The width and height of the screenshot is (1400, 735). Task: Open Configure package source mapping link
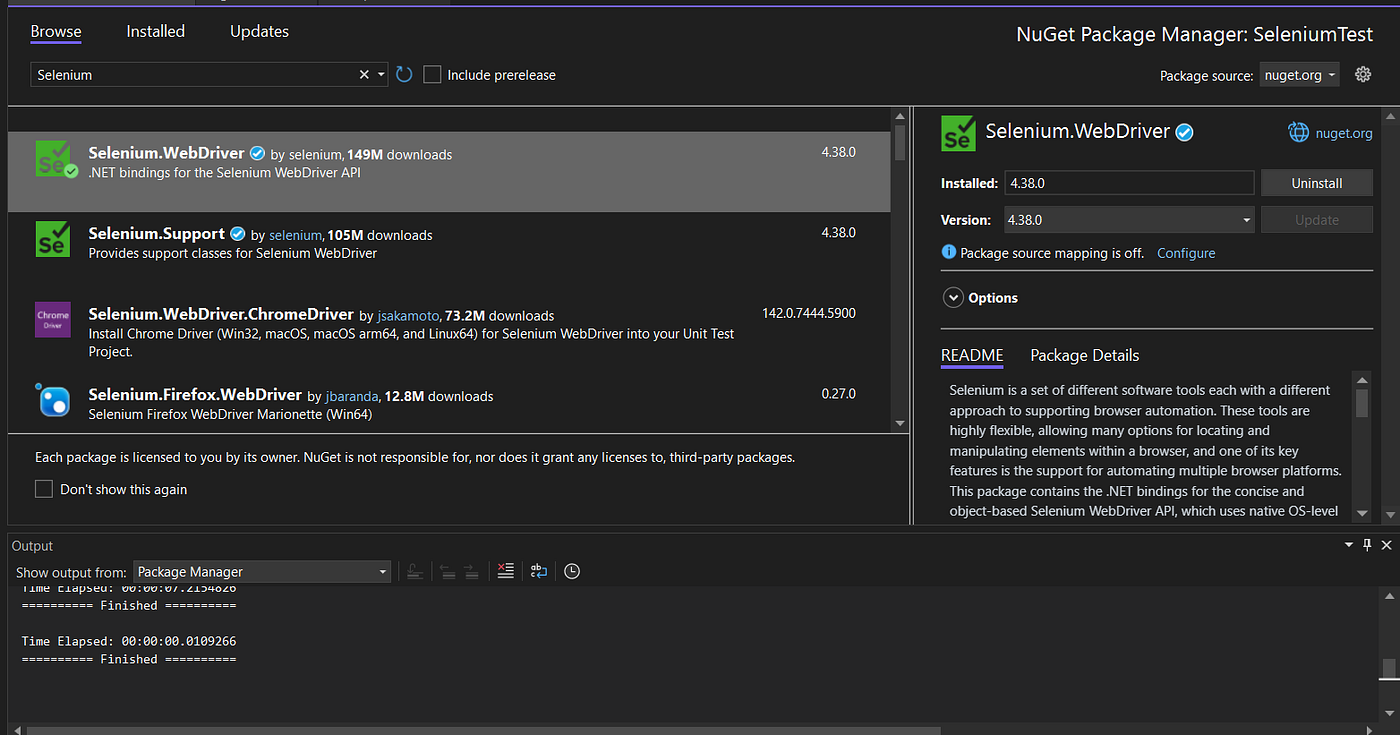click(x=1186, y=253)
